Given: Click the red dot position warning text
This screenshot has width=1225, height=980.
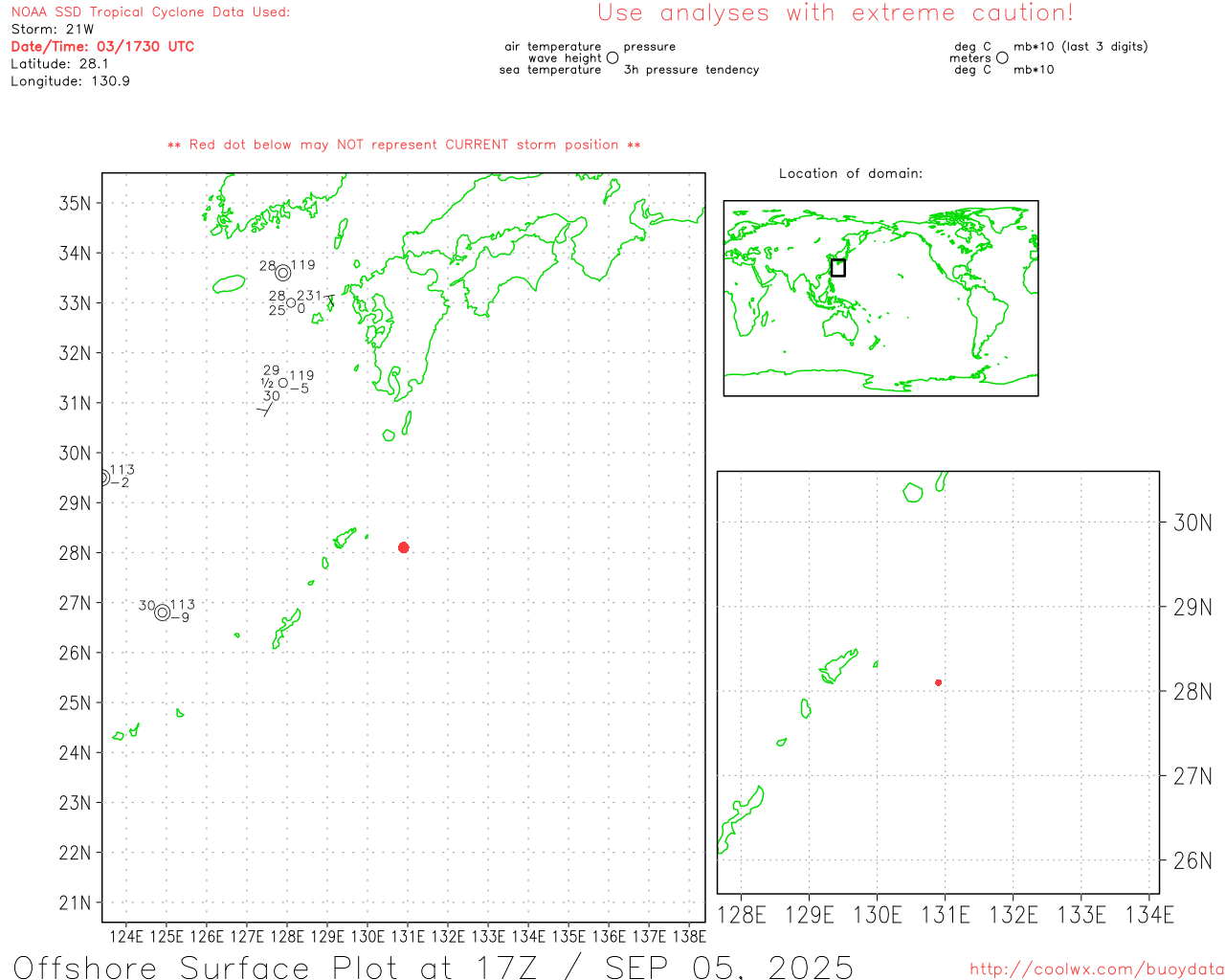Looking at the screenshot, I should pos(404,145).
